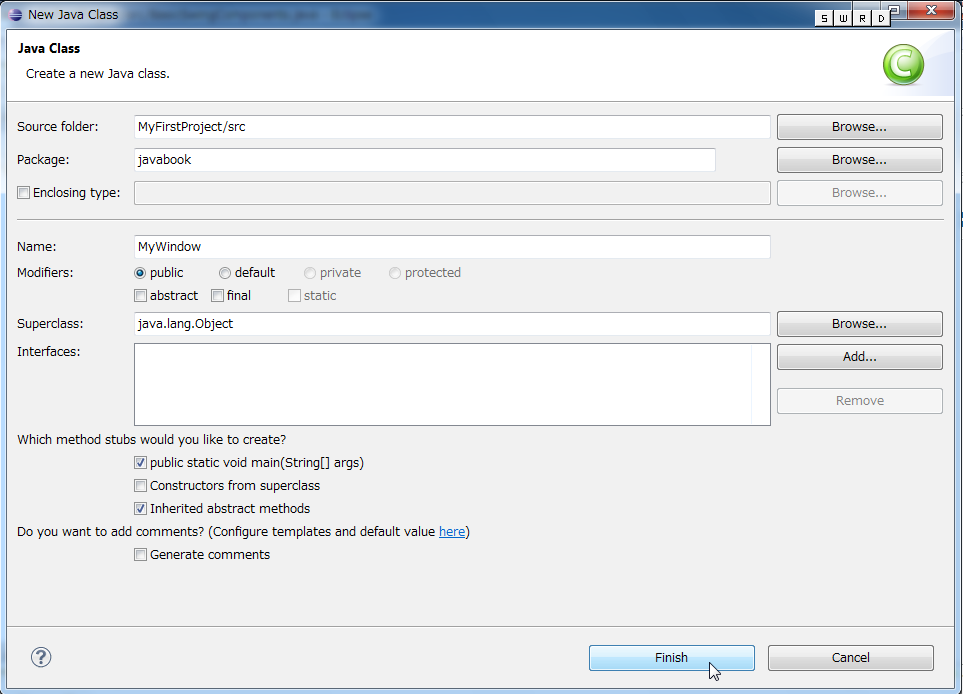Click the green Java class wizard icon
Screen dimensions: 963x694
(903, 66)
